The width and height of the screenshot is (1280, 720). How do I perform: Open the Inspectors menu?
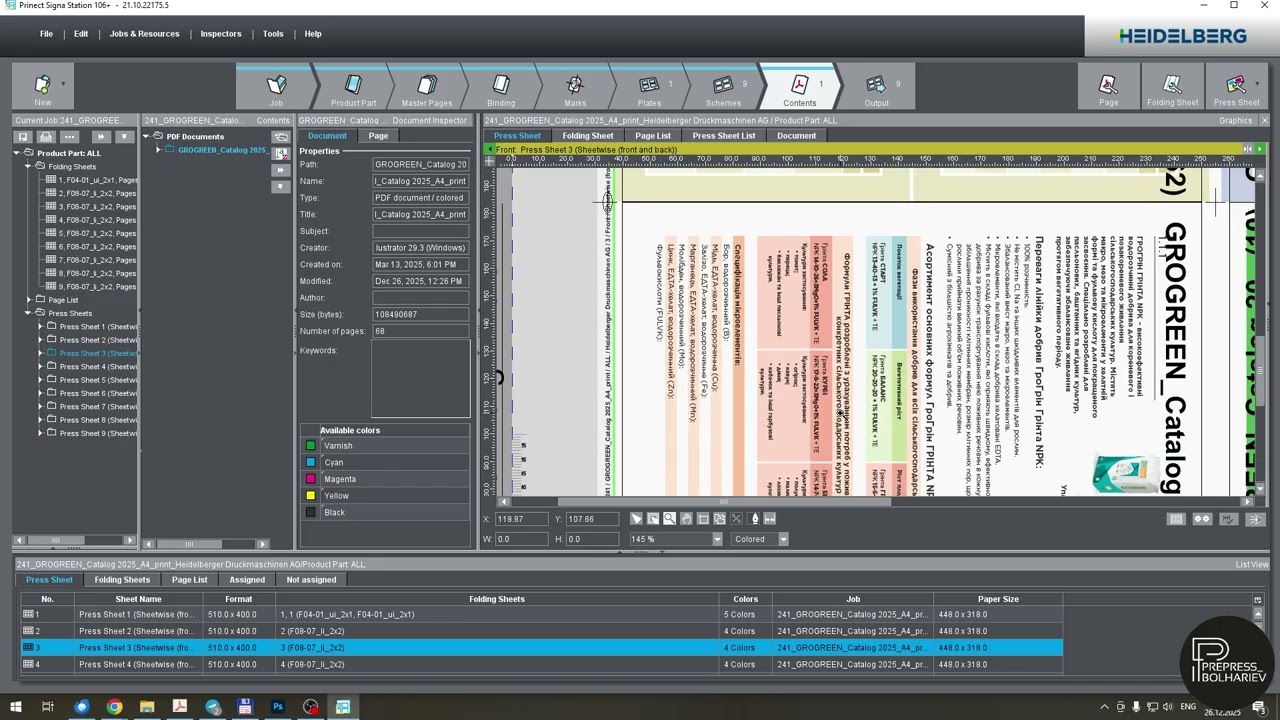coord(221,34)
